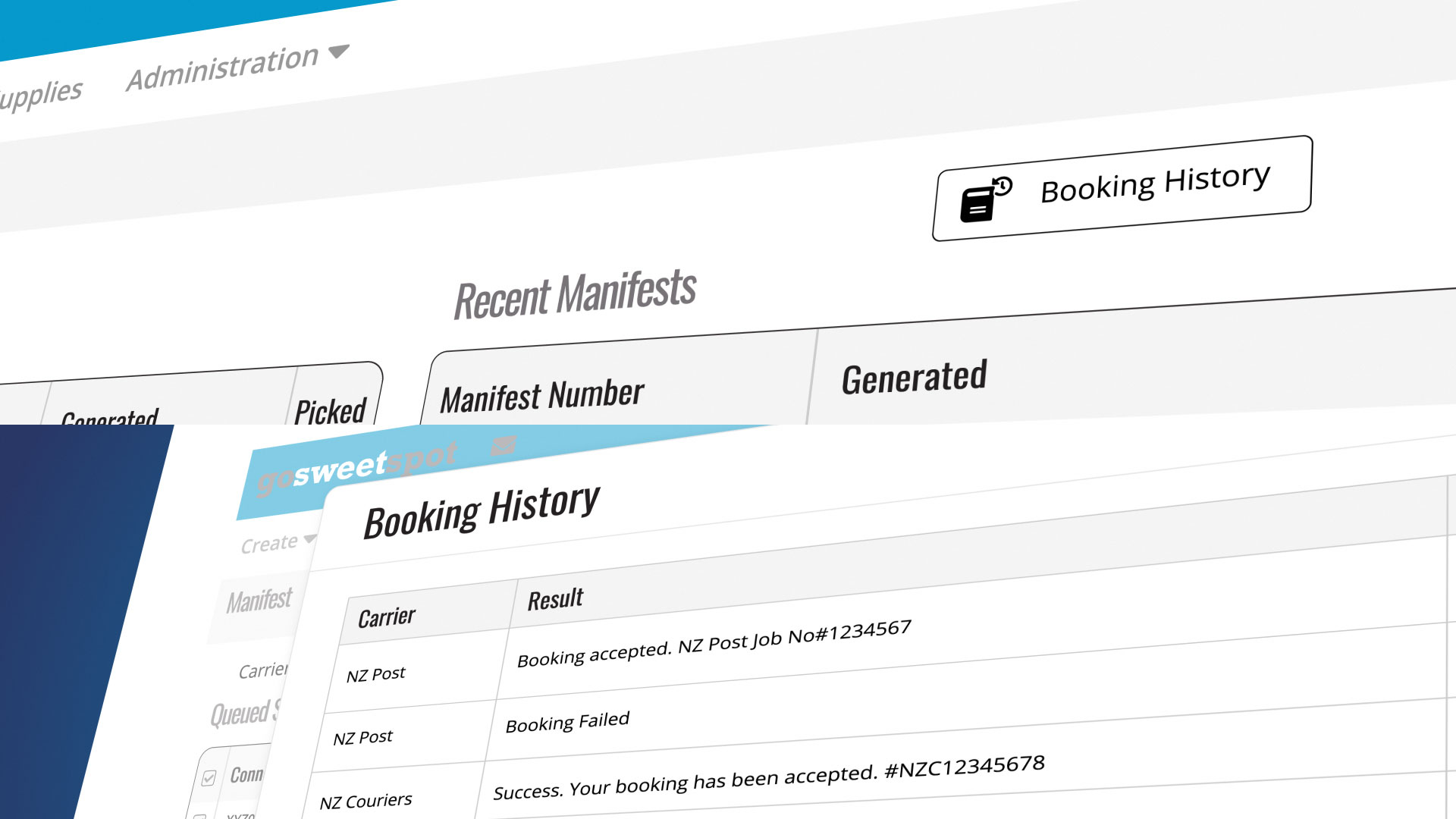Open the Supplies menu item
The width and height of the screenshot is (1456, 819).
tap(39, 96)
